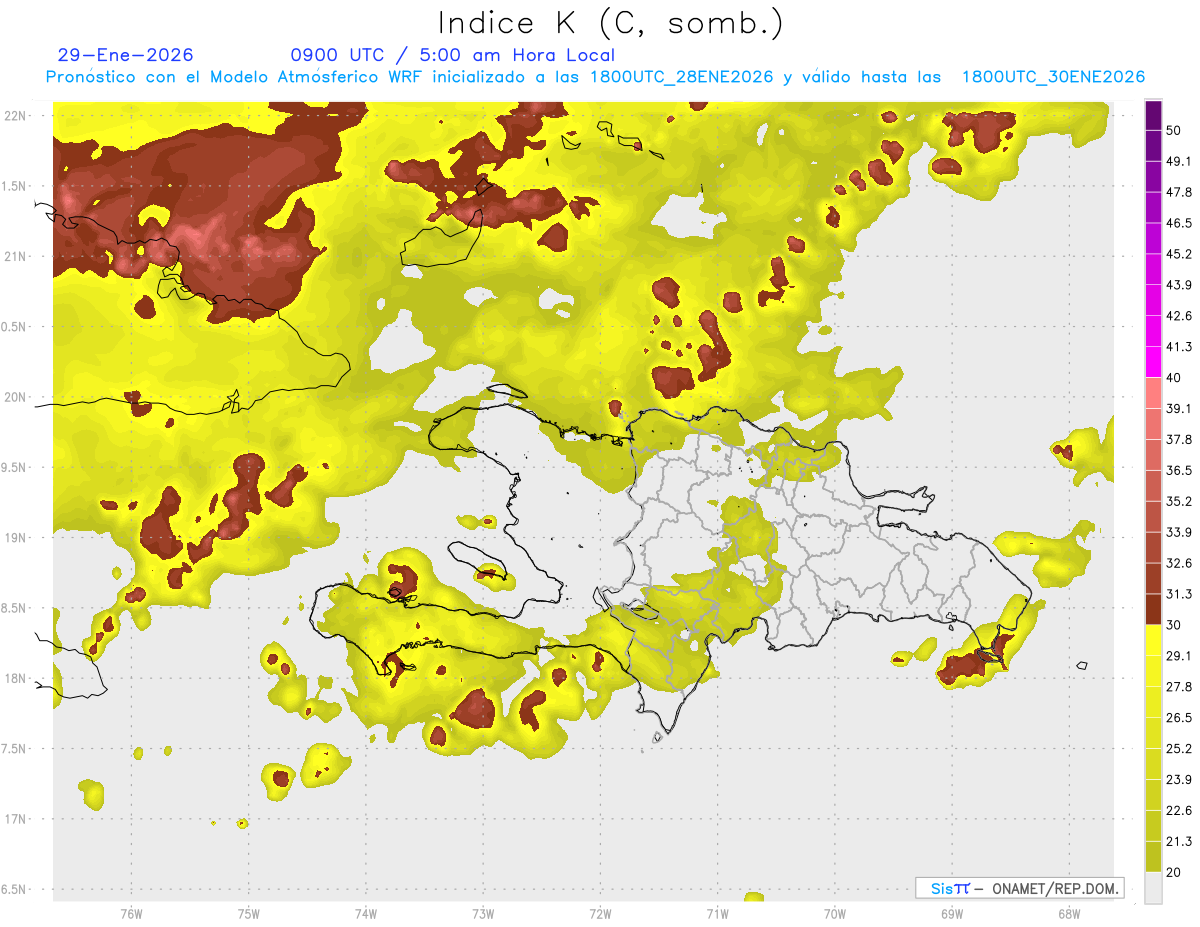Click the '46.5' color scale value
Screen dimensions: 1200x927
click(1179, 223)
